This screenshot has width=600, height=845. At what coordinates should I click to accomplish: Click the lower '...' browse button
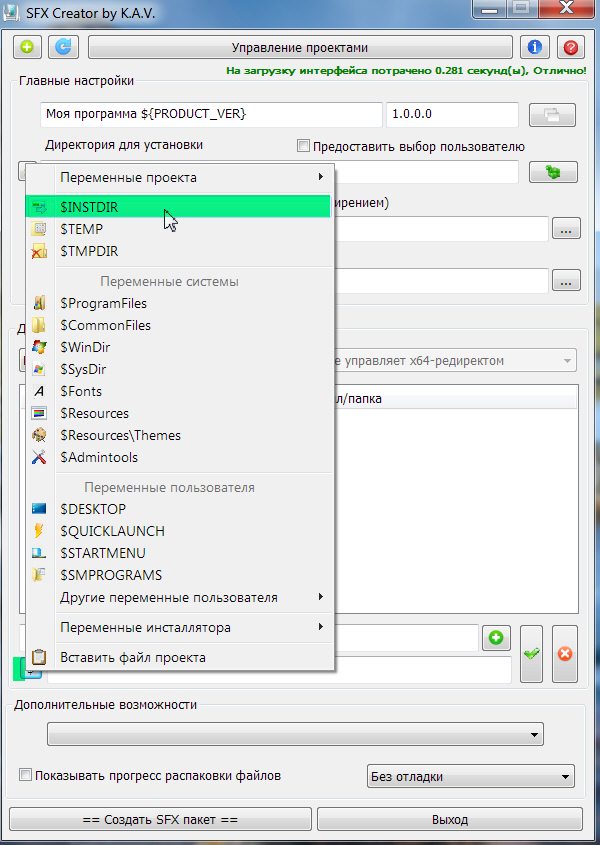tap(566, 281)
